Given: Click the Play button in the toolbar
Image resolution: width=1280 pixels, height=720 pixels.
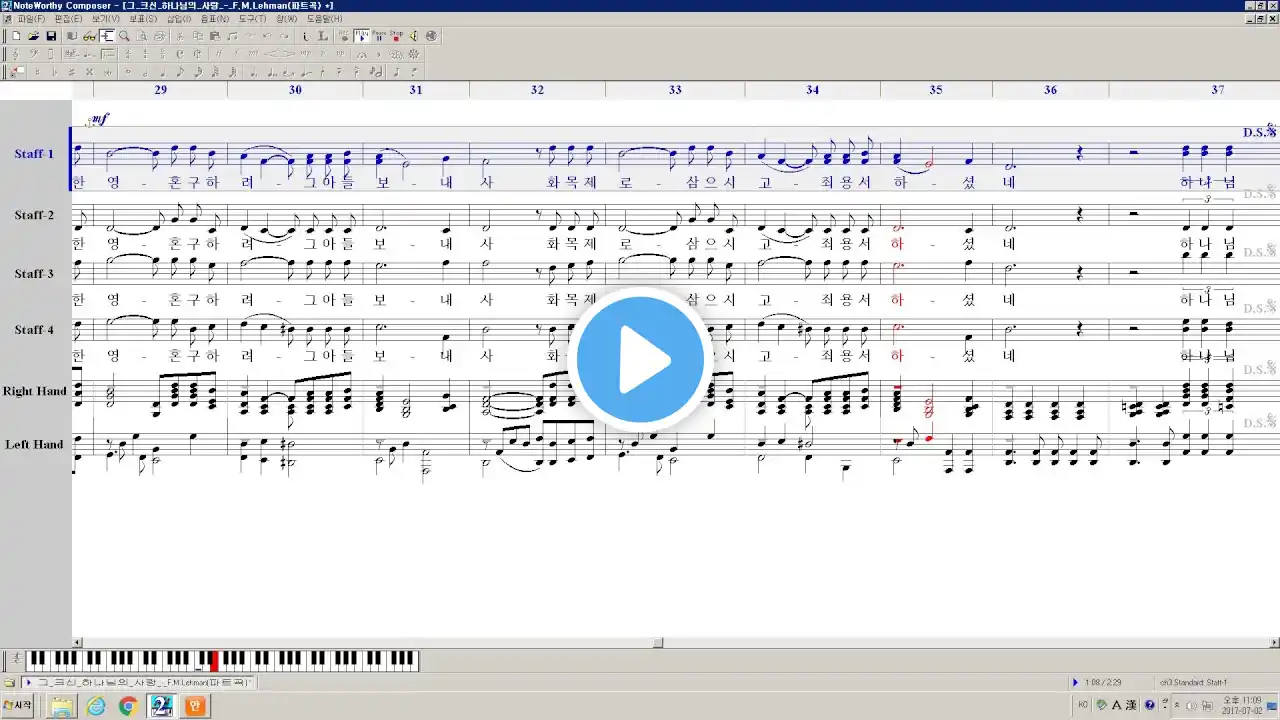Looking at the screenshot, I should pos(361,36).
